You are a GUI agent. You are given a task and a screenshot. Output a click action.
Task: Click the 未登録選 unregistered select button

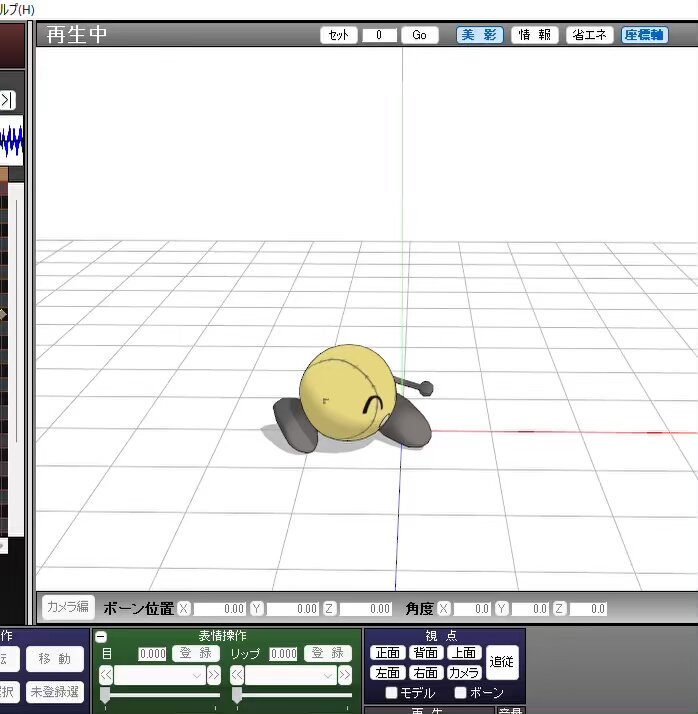coord(55,692)
